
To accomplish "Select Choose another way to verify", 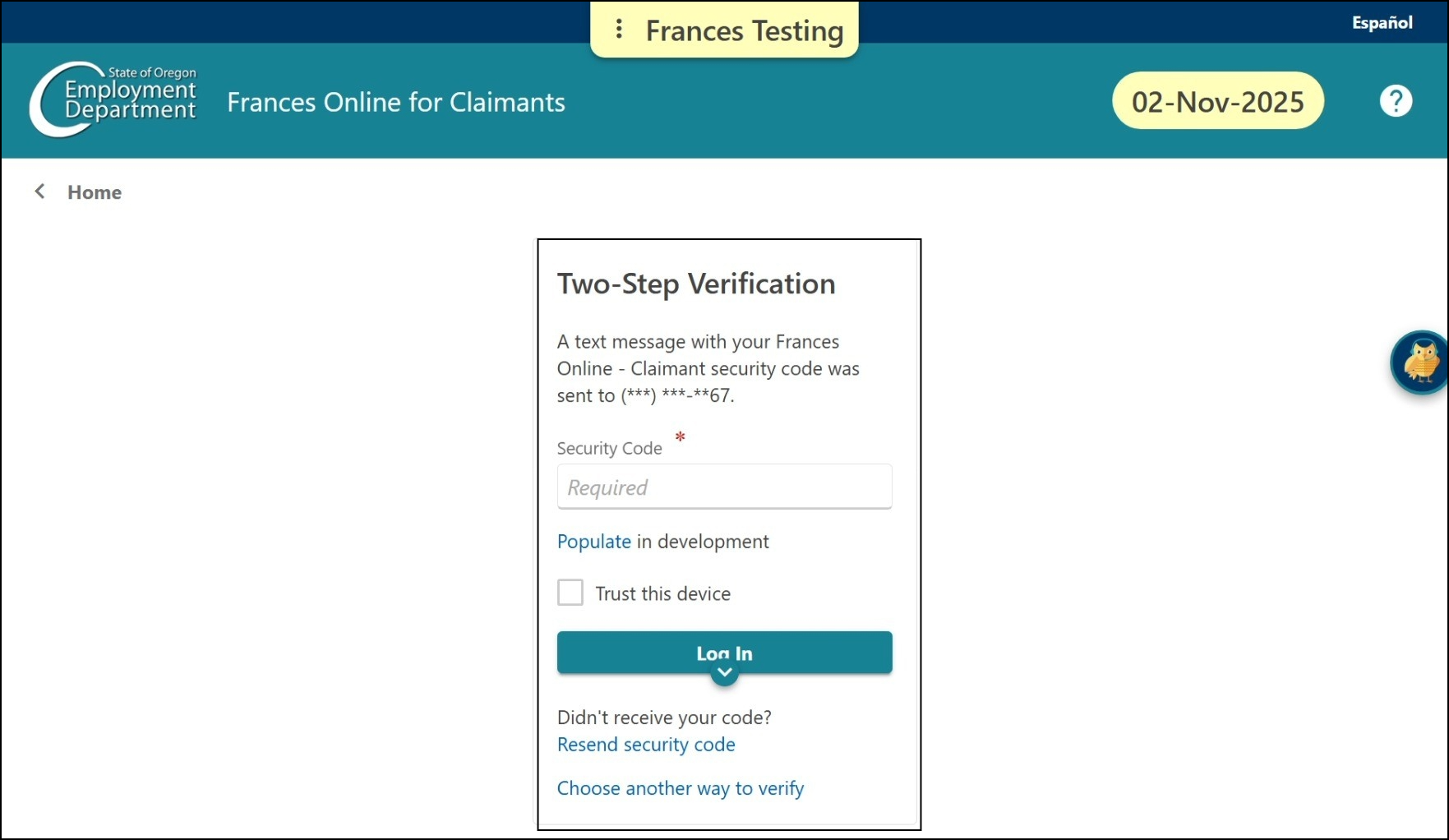I will (681, 788).
